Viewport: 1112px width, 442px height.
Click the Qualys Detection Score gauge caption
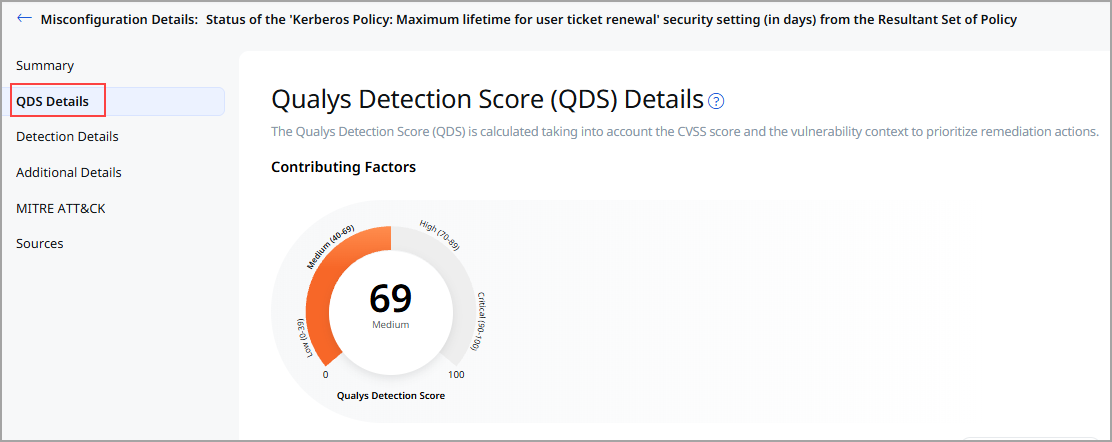pyautogui.click(x=390, y=396)
